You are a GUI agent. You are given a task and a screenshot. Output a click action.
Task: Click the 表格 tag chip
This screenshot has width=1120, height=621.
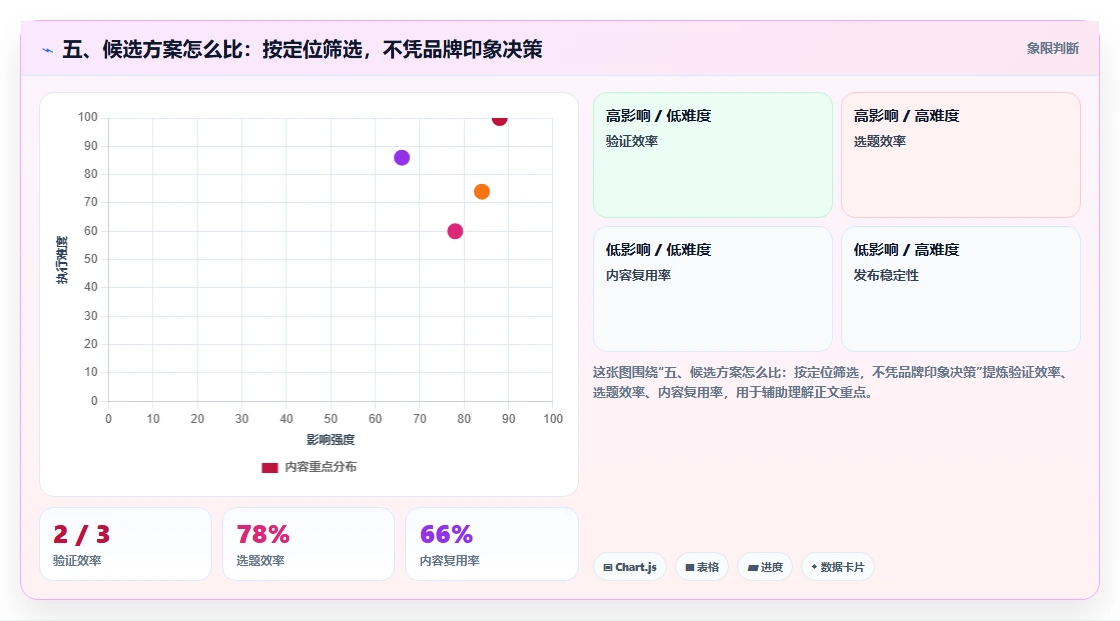pos(702,567)
